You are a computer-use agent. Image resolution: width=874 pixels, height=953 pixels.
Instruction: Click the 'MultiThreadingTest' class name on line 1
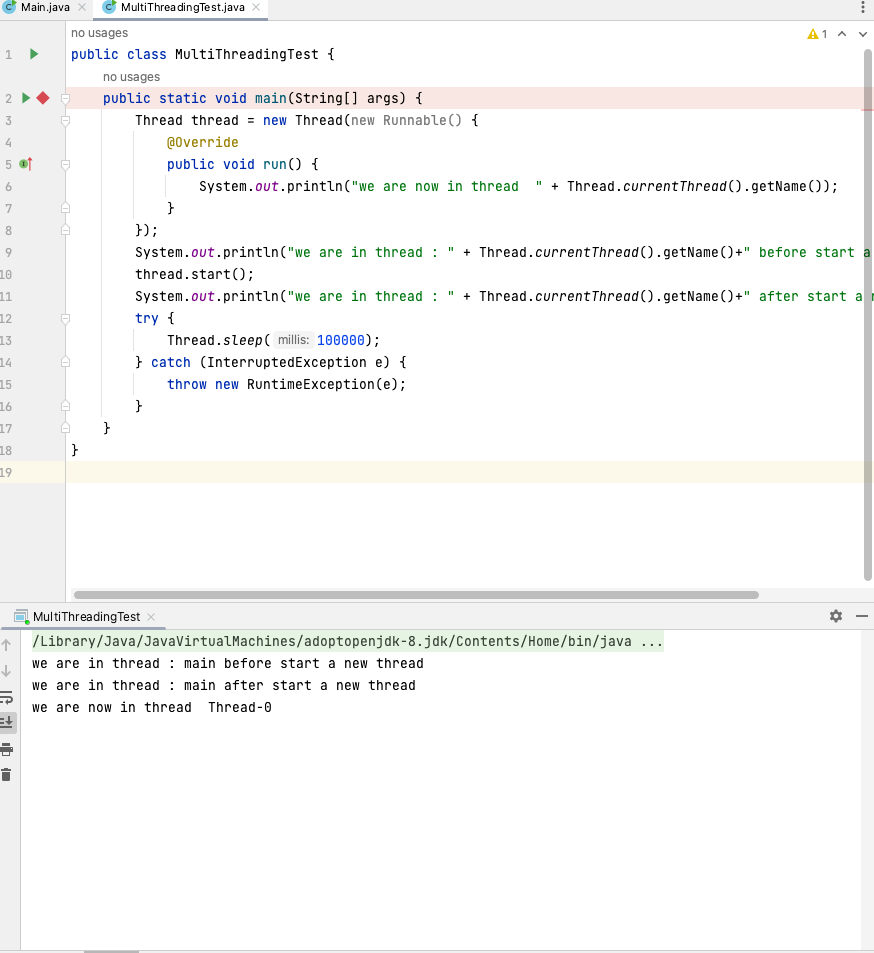pyautogui.click(x=247, y=54)
